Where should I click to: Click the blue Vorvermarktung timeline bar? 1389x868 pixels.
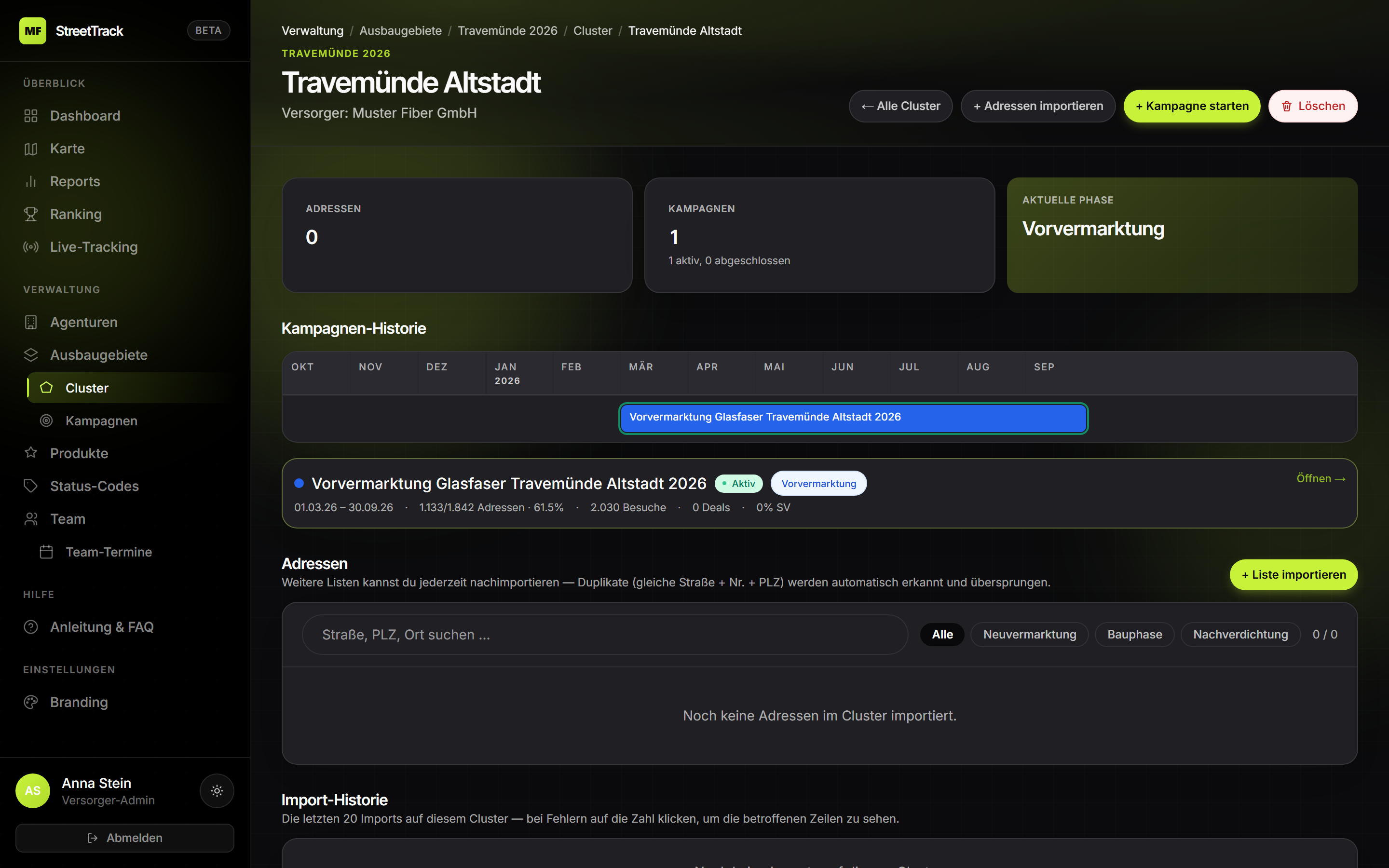(853, 418)
